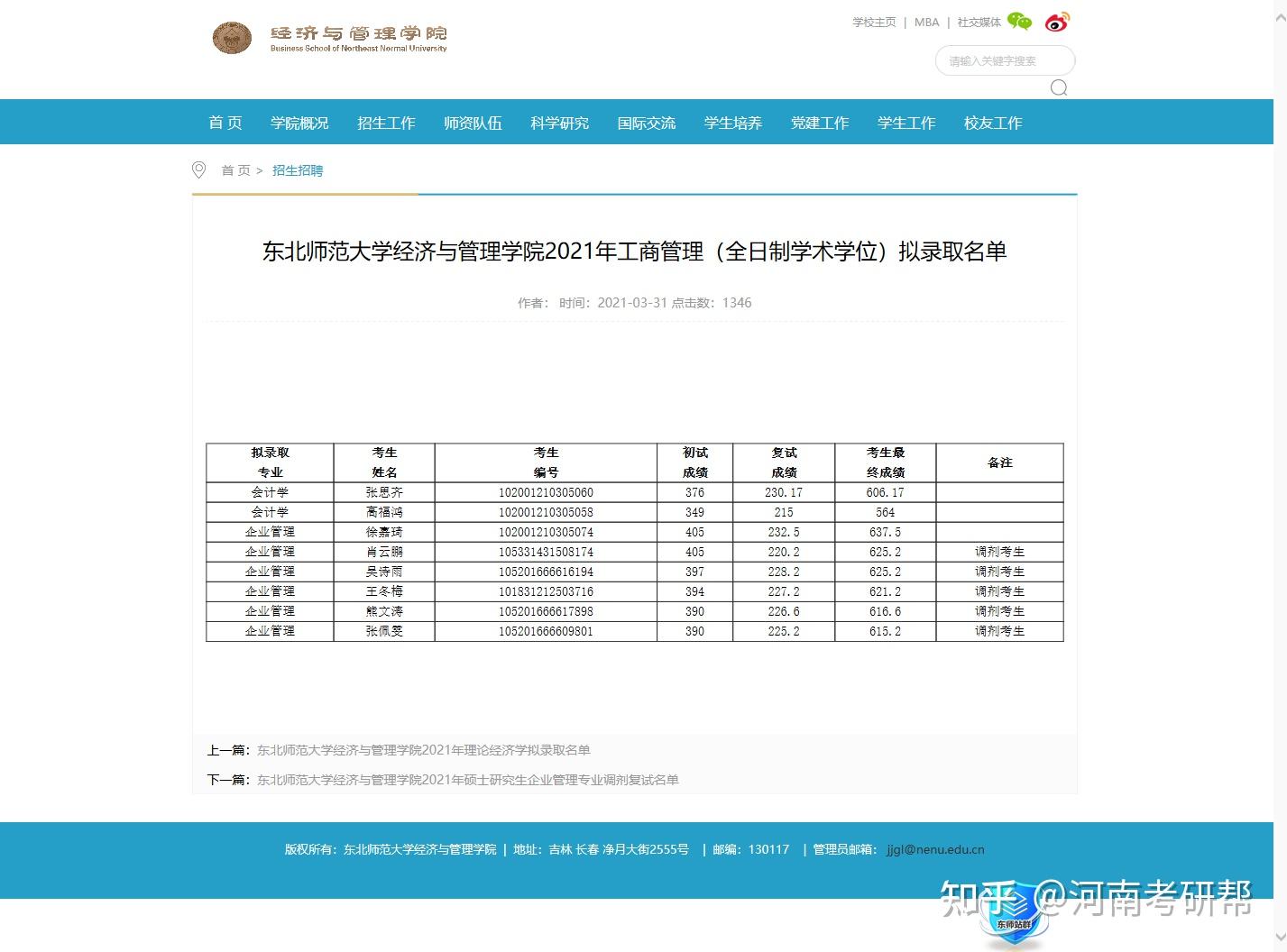Select the name cell 肖云鹏
Viewport: 1287px width, 952px height.
point(384,552)
